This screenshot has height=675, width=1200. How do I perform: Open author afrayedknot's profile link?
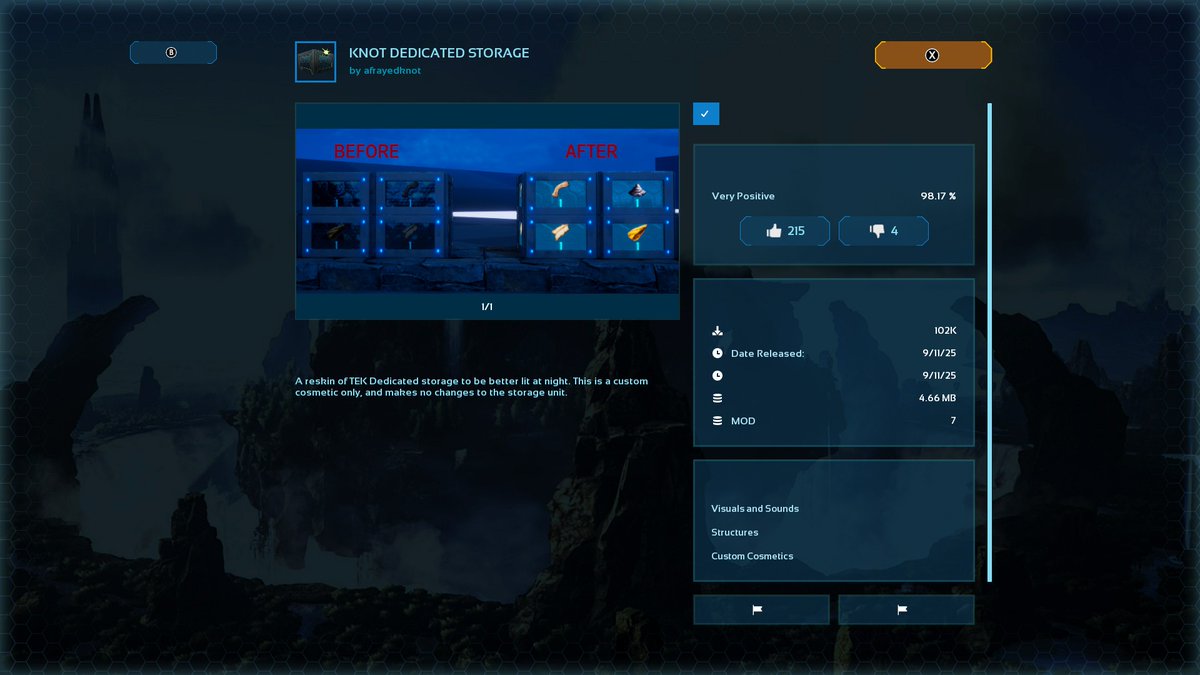(385, 71)
